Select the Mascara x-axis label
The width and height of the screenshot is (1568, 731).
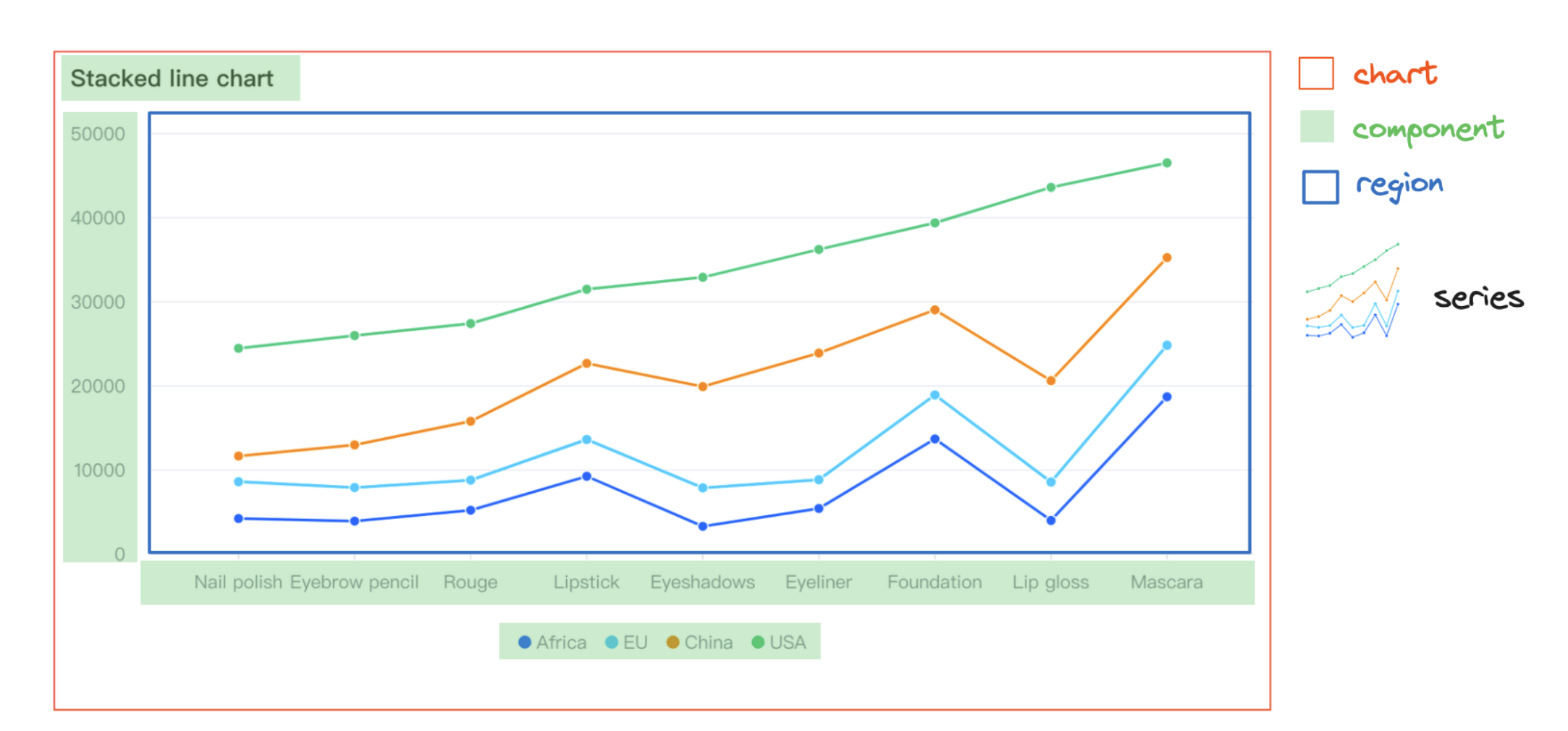[1167, 582]
